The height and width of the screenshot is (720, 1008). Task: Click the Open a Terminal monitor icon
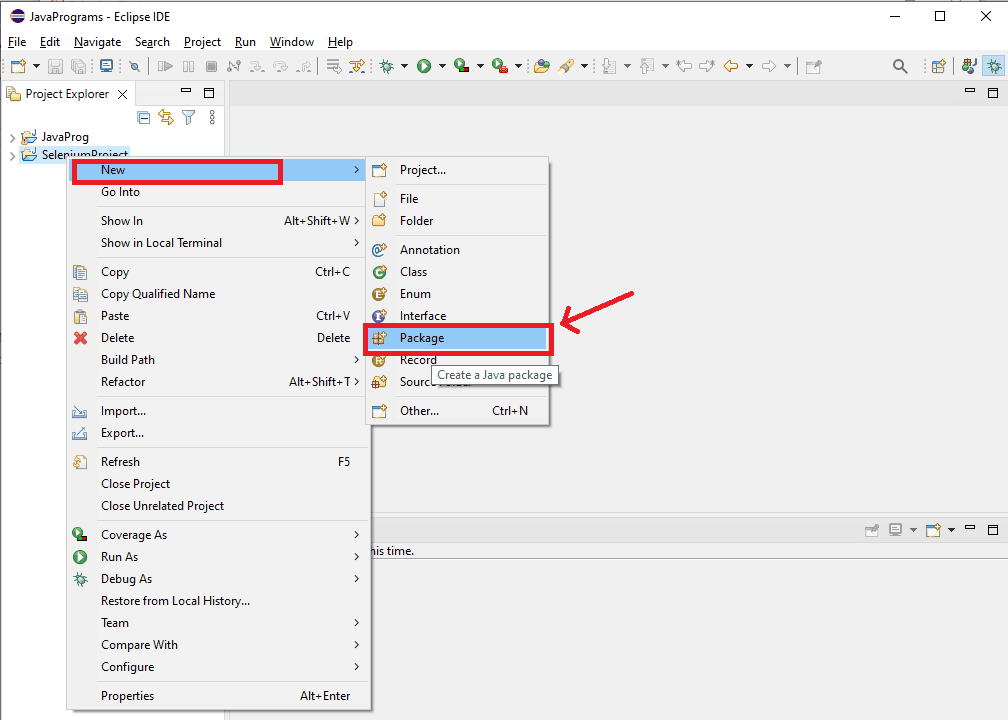[x=106, y=66]
